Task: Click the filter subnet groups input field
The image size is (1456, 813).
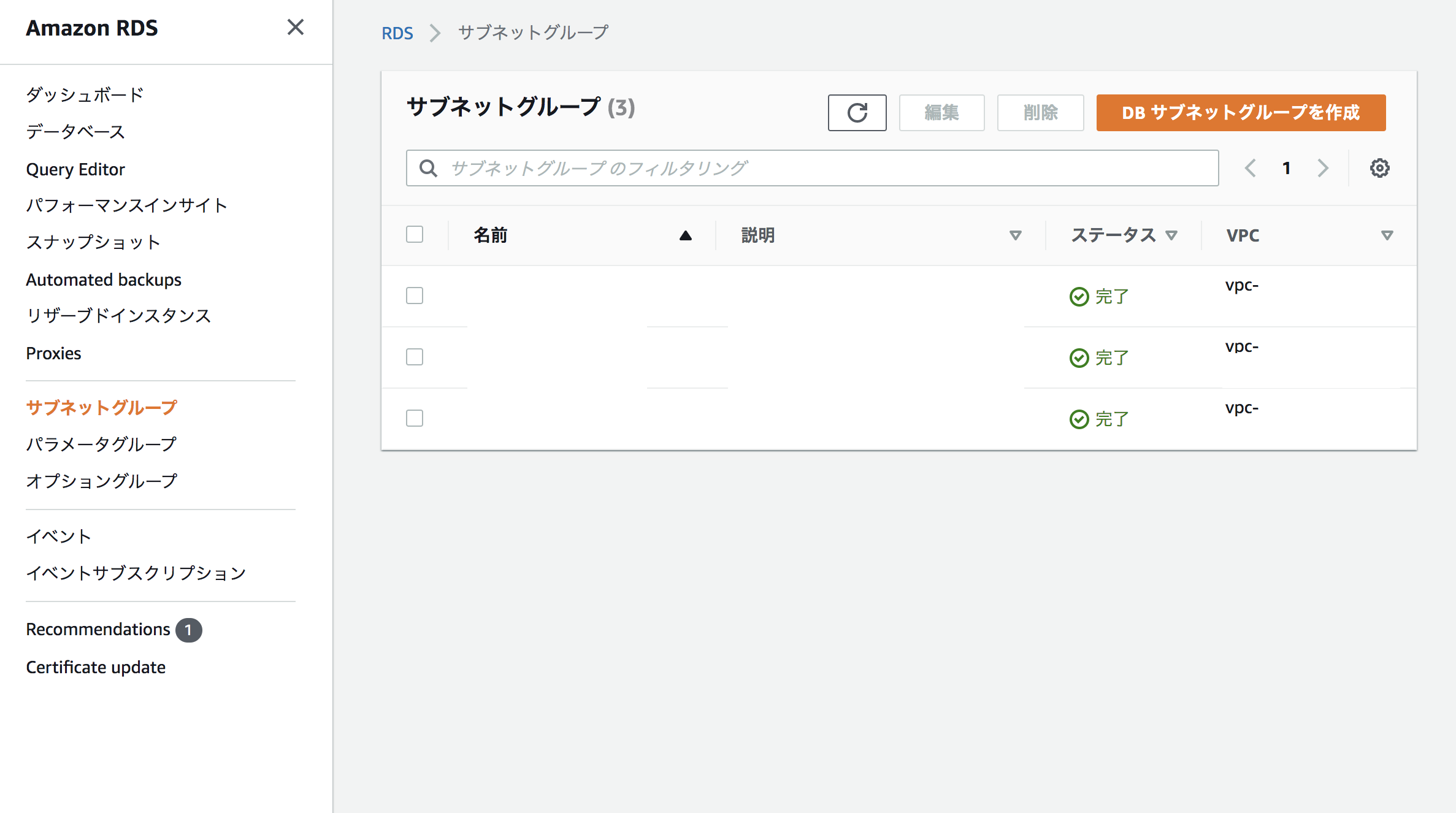Action: [x=812, y=168]
